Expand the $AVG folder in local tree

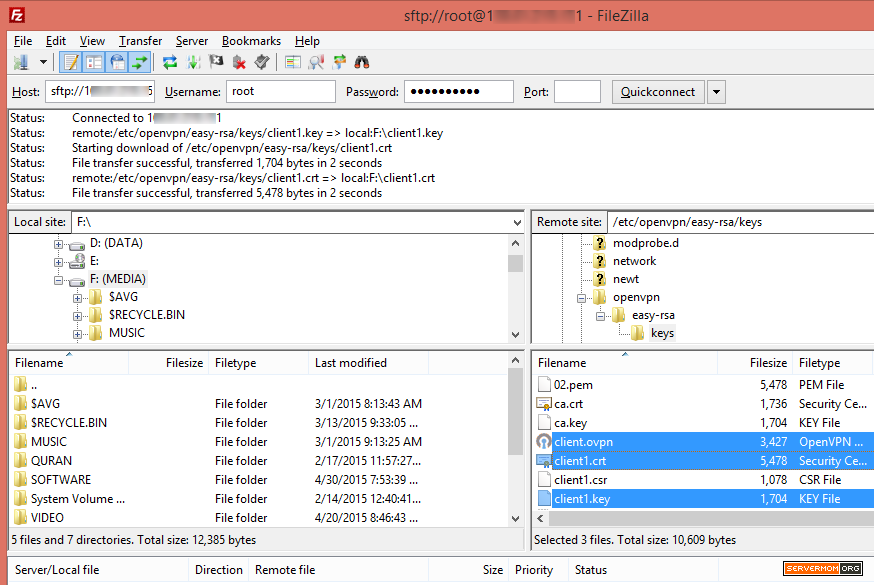click(77, 298)
